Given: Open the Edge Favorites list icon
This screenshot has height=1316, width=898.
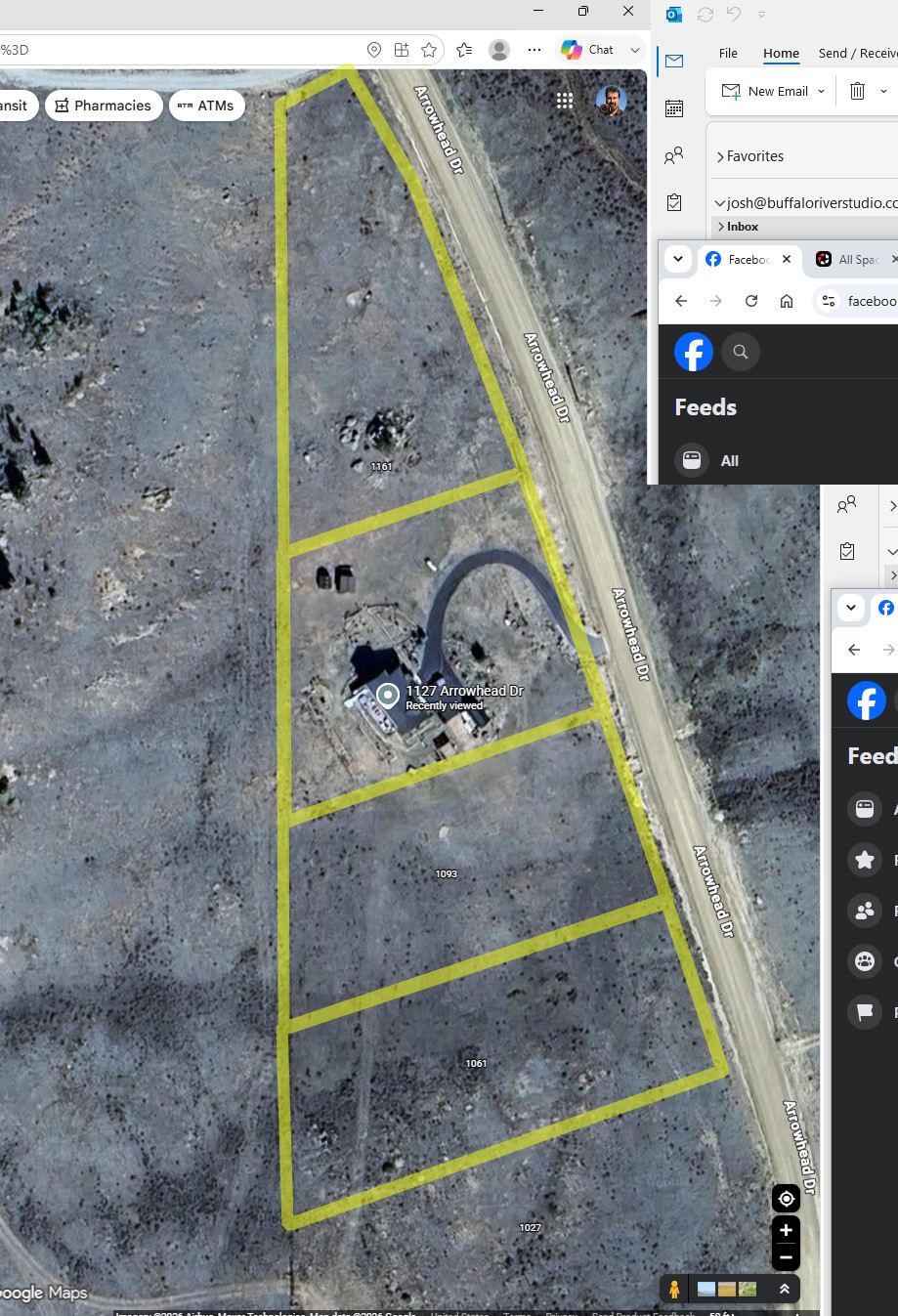Looking at the screenshot, I should 464,50.
